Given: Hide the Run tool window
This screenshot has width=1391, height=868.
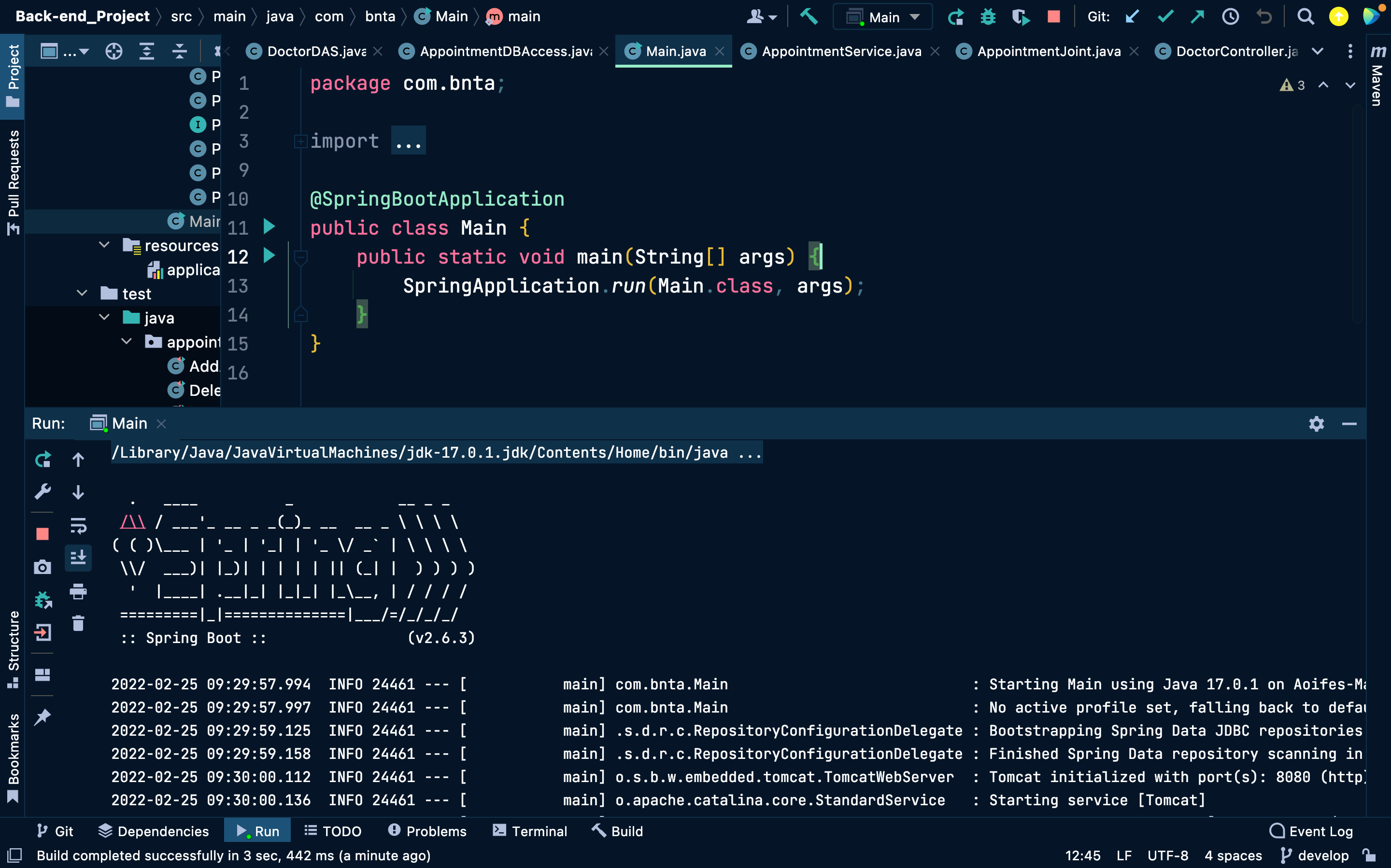Looking at the screenshot, I should pyautogui.click(x=1349, y=424).
